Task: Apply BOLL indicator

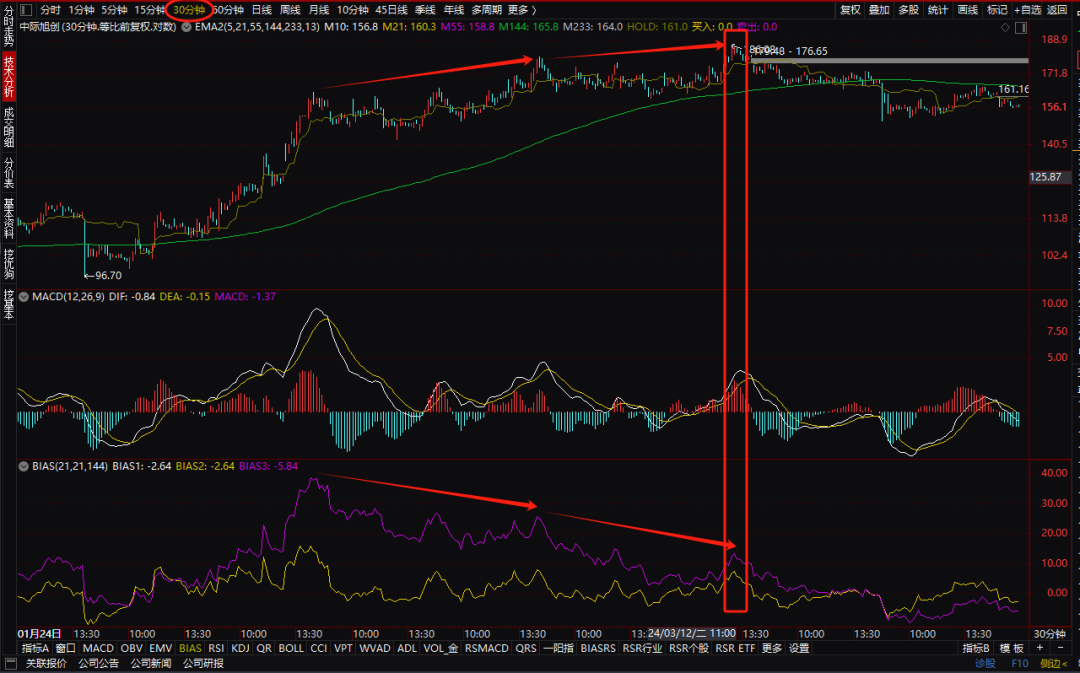Action: [x=291, y=648]
